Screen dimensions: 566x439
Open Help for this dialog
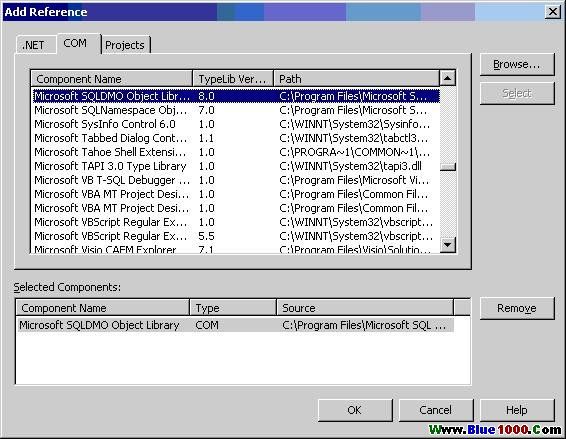(517, 410)
